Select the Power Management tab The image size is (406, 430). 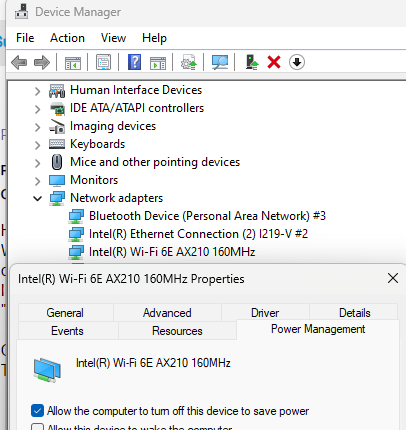pyautogui.click(x=318, y=329)
